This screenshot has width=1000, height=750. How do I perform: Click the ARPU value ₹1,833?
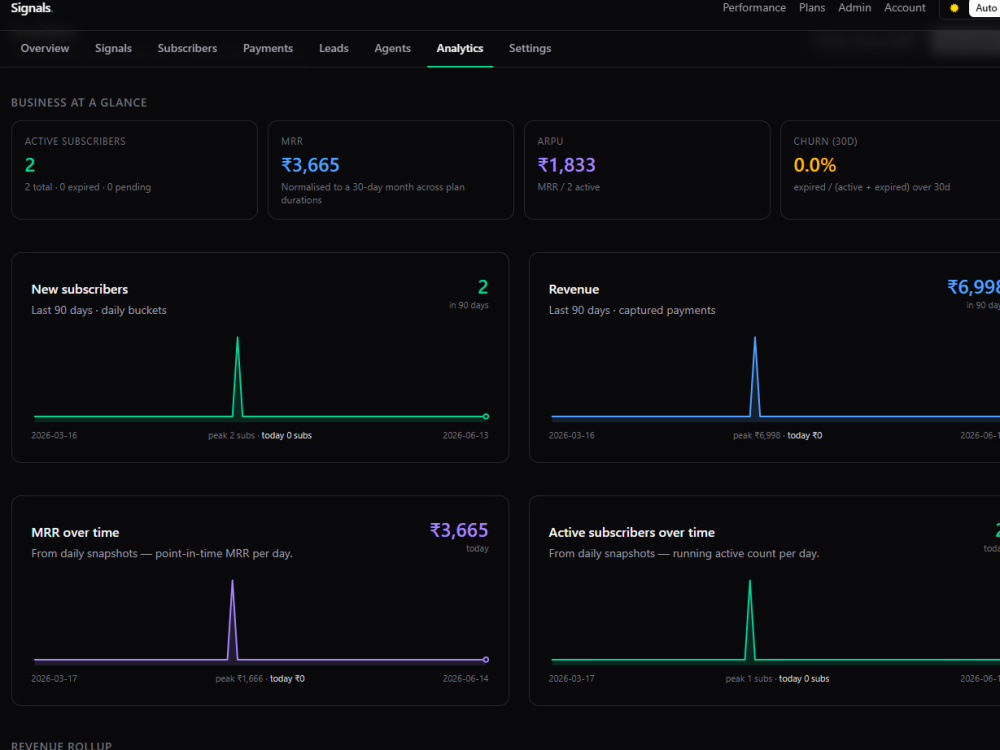tap(566, 165)
